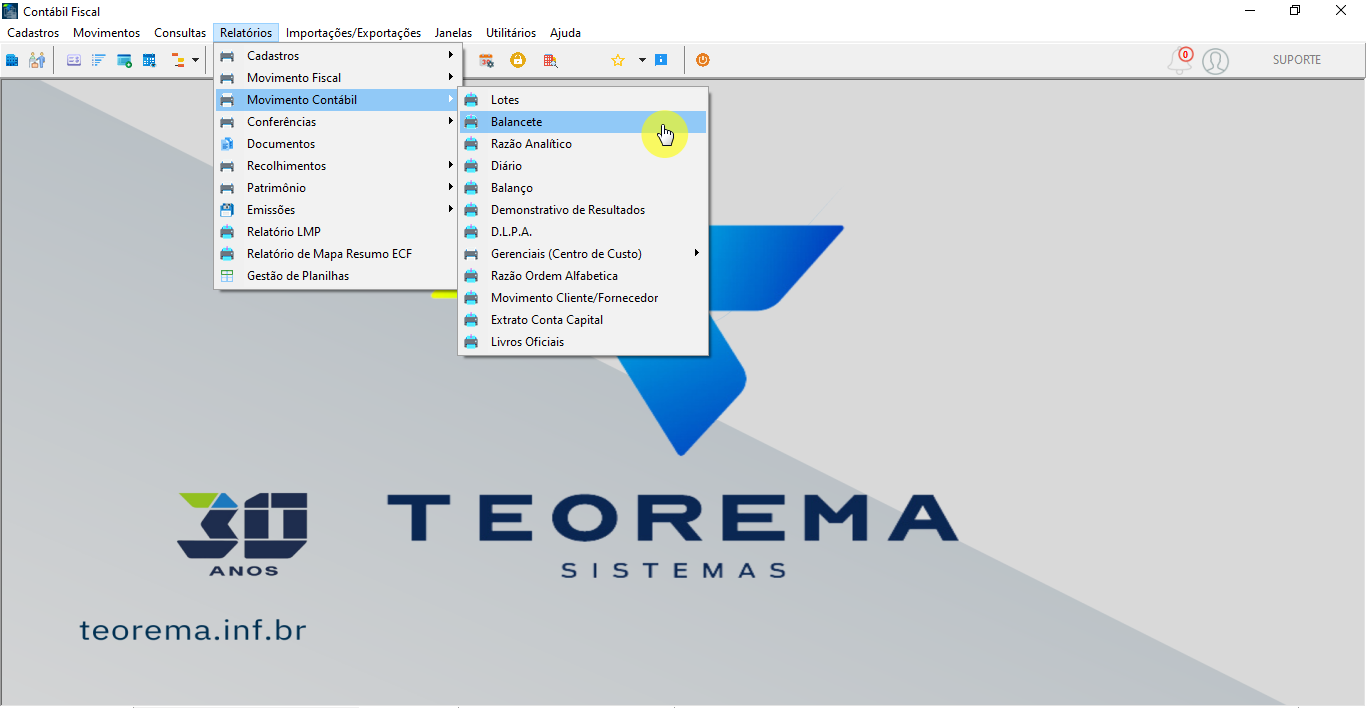Viewport: 1366px width, 708px height.
Task: Open the Documentos report entry
Action: [338, 144]
